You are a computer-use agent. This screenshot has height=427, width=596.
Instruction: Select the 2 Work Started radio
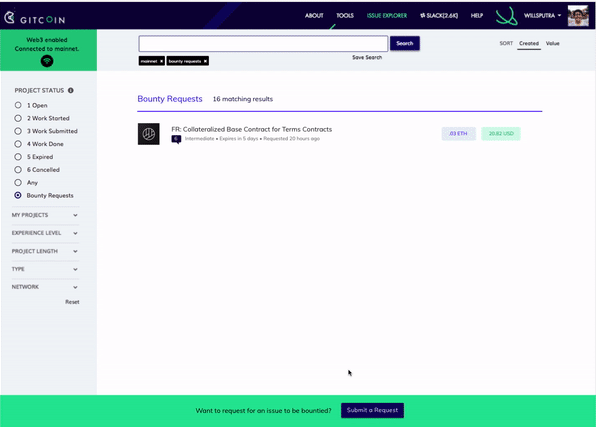pyautogui.click(x=18, y=118)
